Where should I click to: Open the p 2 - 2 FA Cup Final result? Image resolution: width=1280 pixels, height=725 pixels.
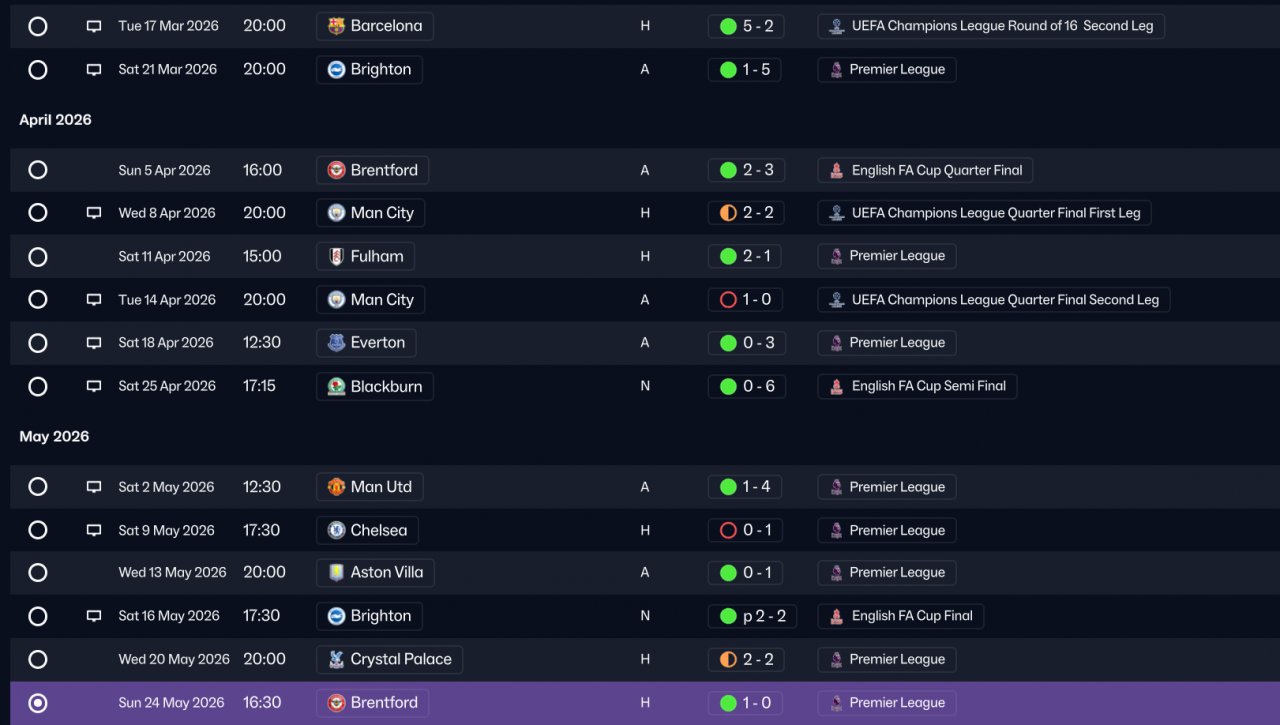tap(752, 616)
